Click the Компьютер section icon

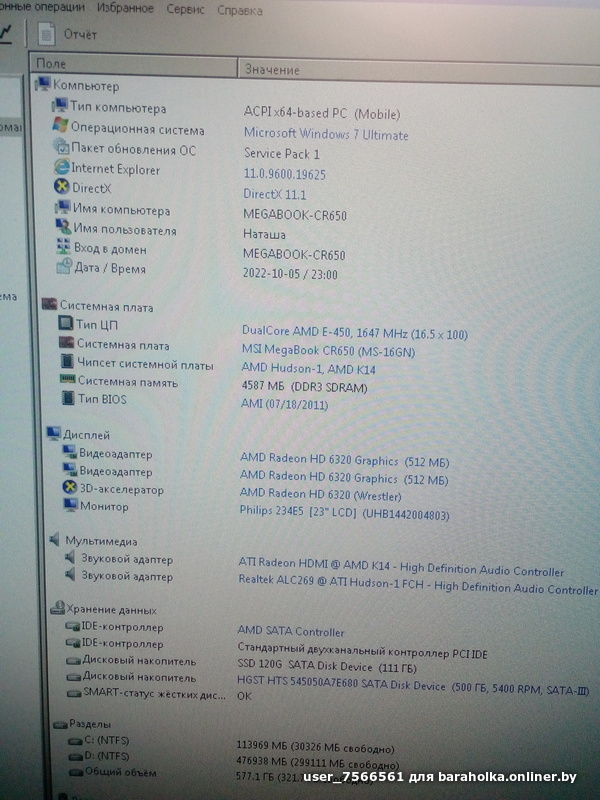pyautogui.click(x=43, y=84)
